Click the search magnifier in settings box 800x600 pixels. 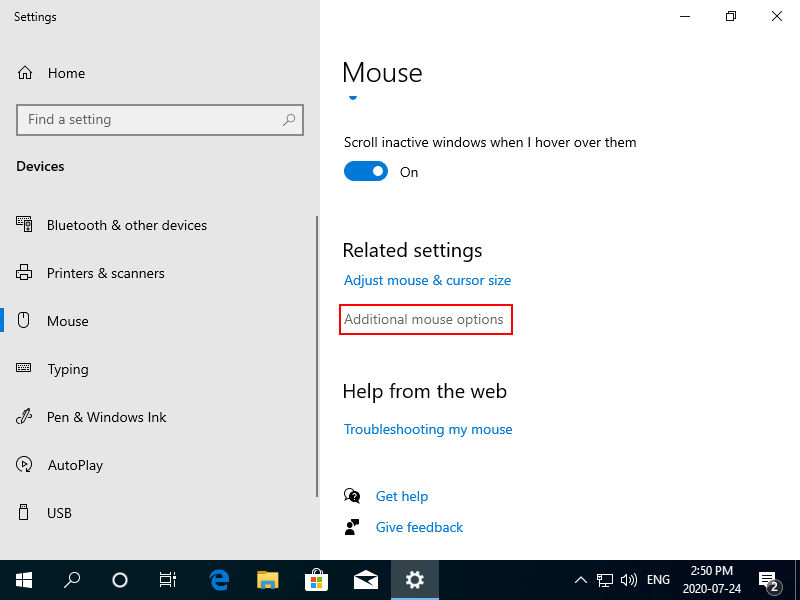289,120
